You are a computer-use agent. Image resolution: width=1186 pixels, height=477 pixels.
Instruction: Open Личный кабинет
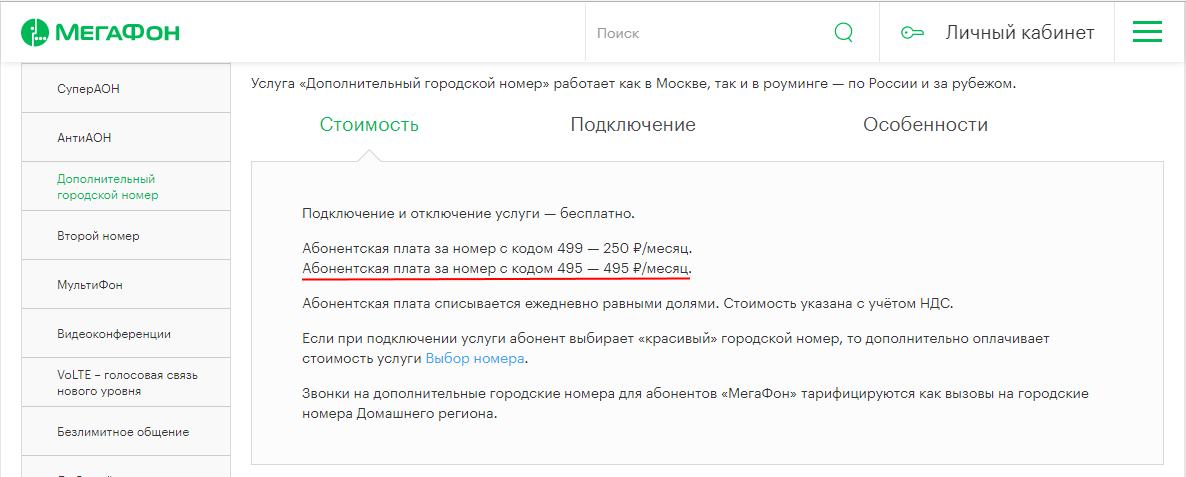click(x=1020, y=33)
